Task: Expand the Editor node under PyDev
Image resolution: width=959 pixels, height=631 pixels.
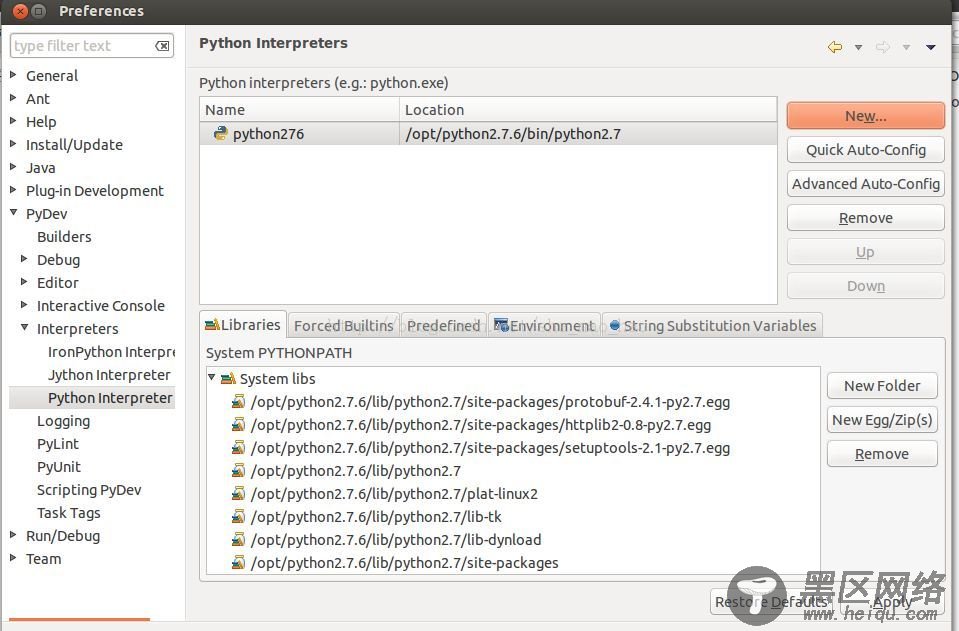Action: pos(24,282)
